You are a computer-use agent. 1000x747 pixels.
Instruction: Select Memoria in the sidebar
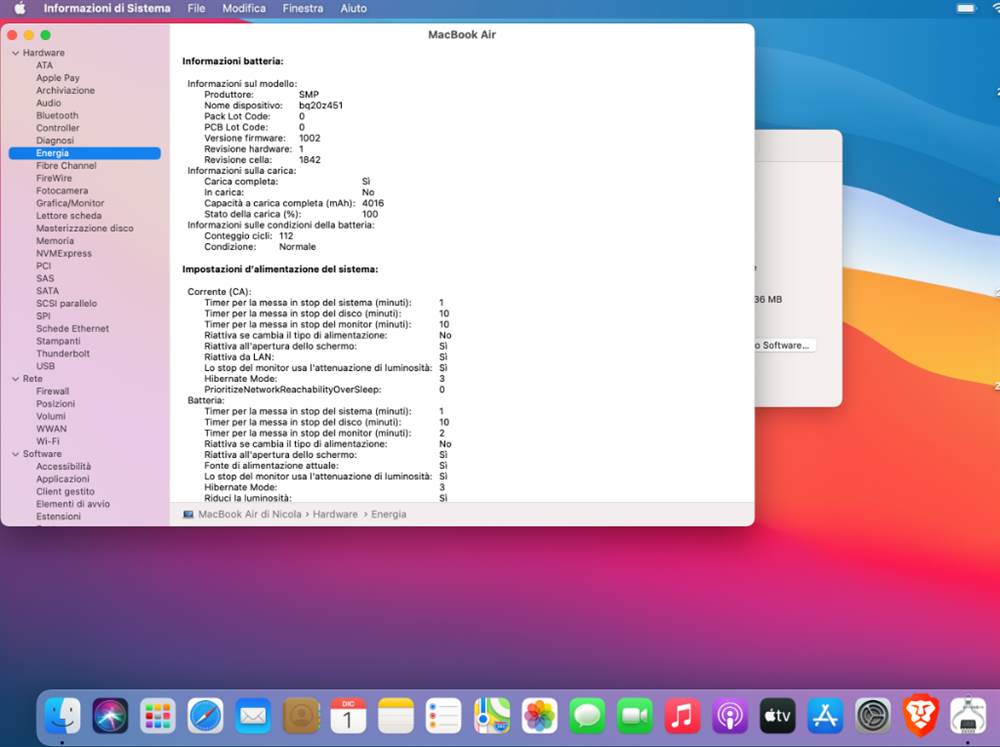[55, 241]
